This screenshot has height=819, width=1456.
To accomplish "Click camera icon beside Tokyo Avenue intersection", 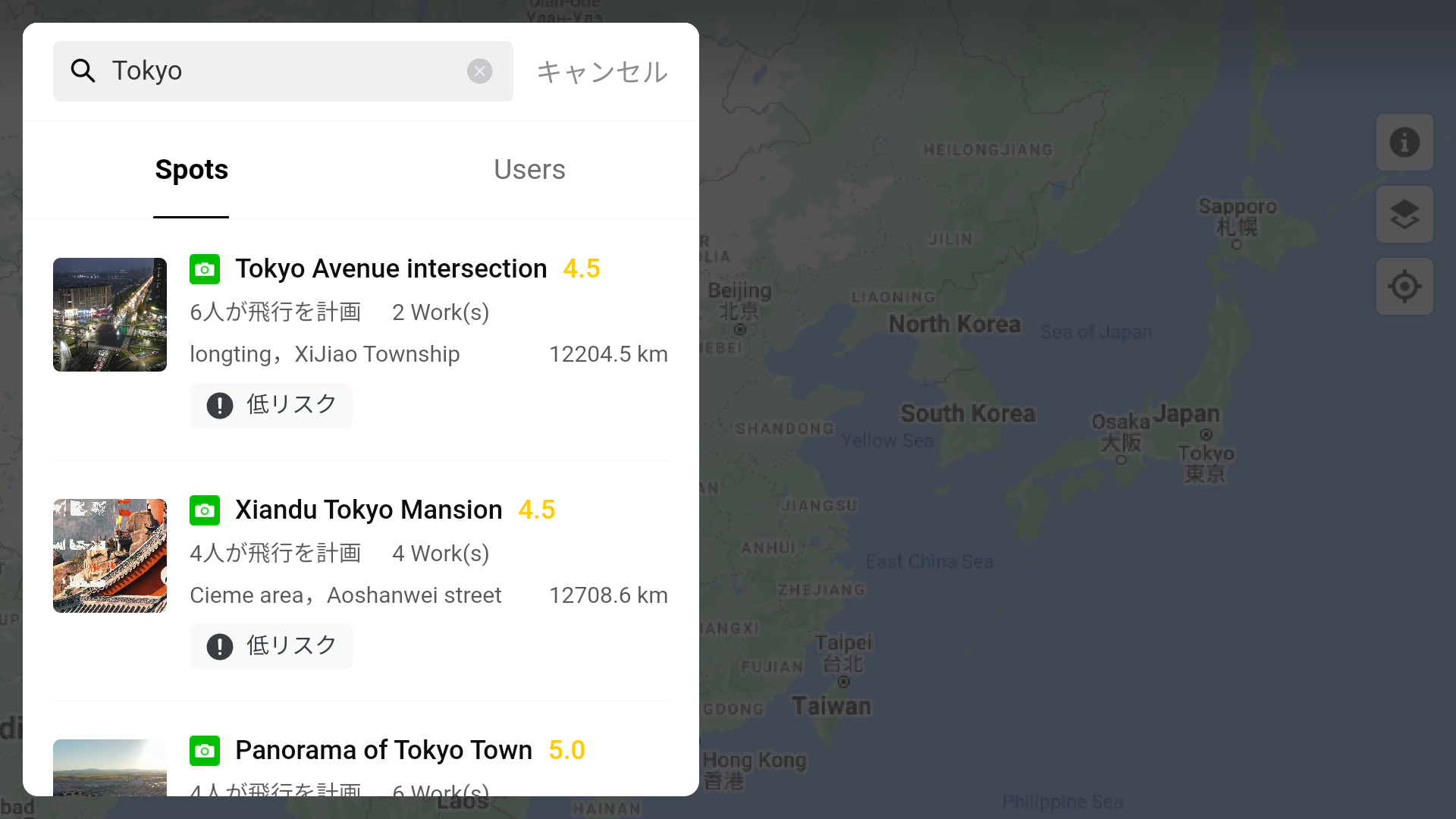I will (205, 269).
